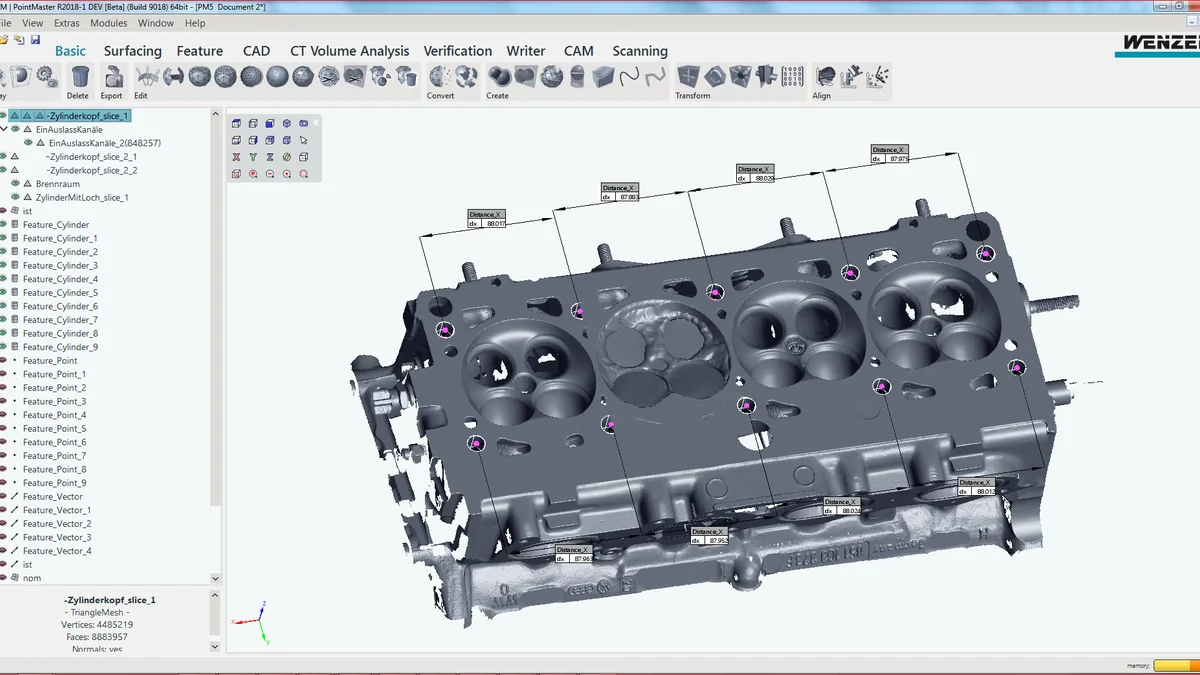Open the Surfacing ribbon tab
The height and width of the screenshot is (675, 1200).
(x=132, y=51)
